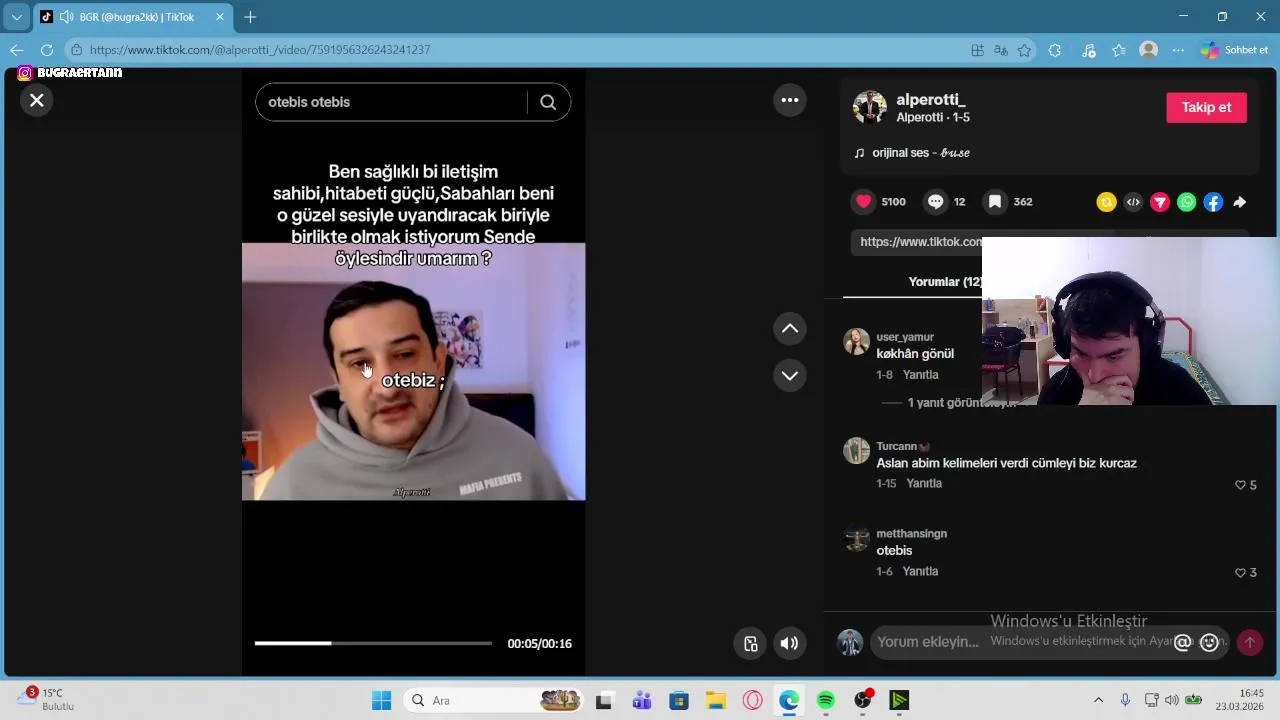Open user_yamur commenter profile
The image size is (1280, 720).
[904, 337]
